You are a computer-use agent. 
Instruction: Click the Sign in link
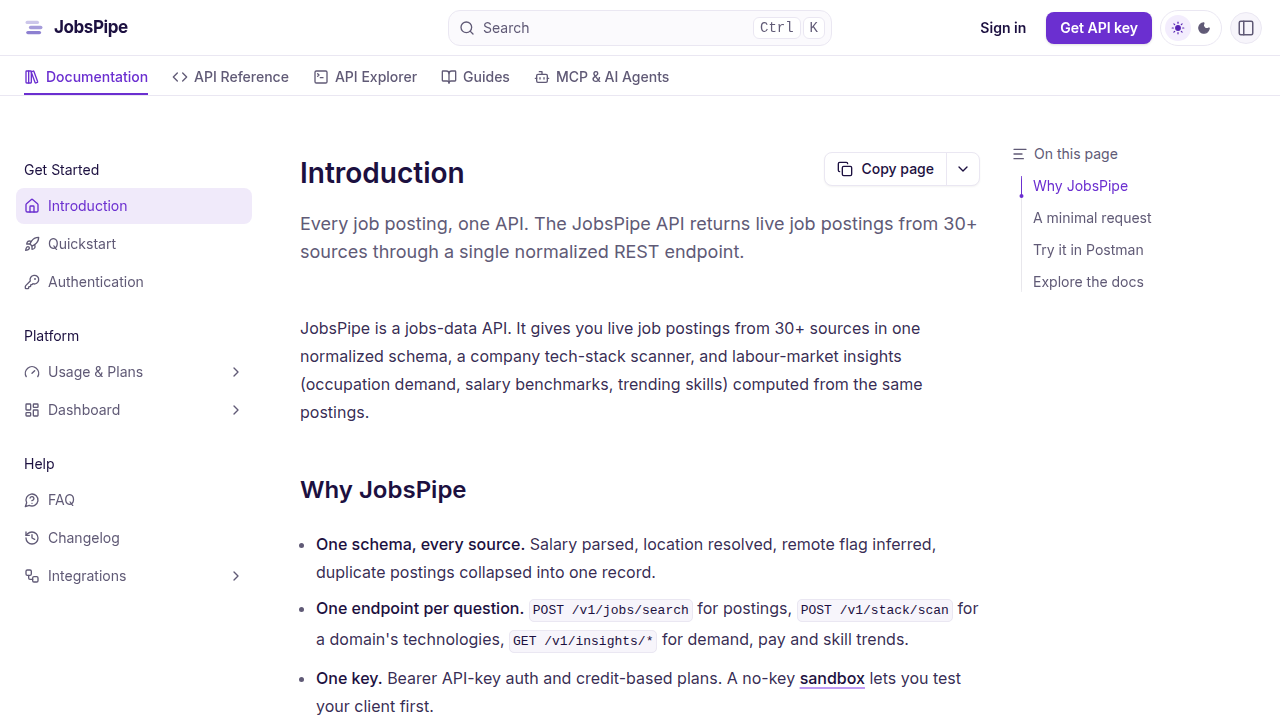tap(1003, 28)
